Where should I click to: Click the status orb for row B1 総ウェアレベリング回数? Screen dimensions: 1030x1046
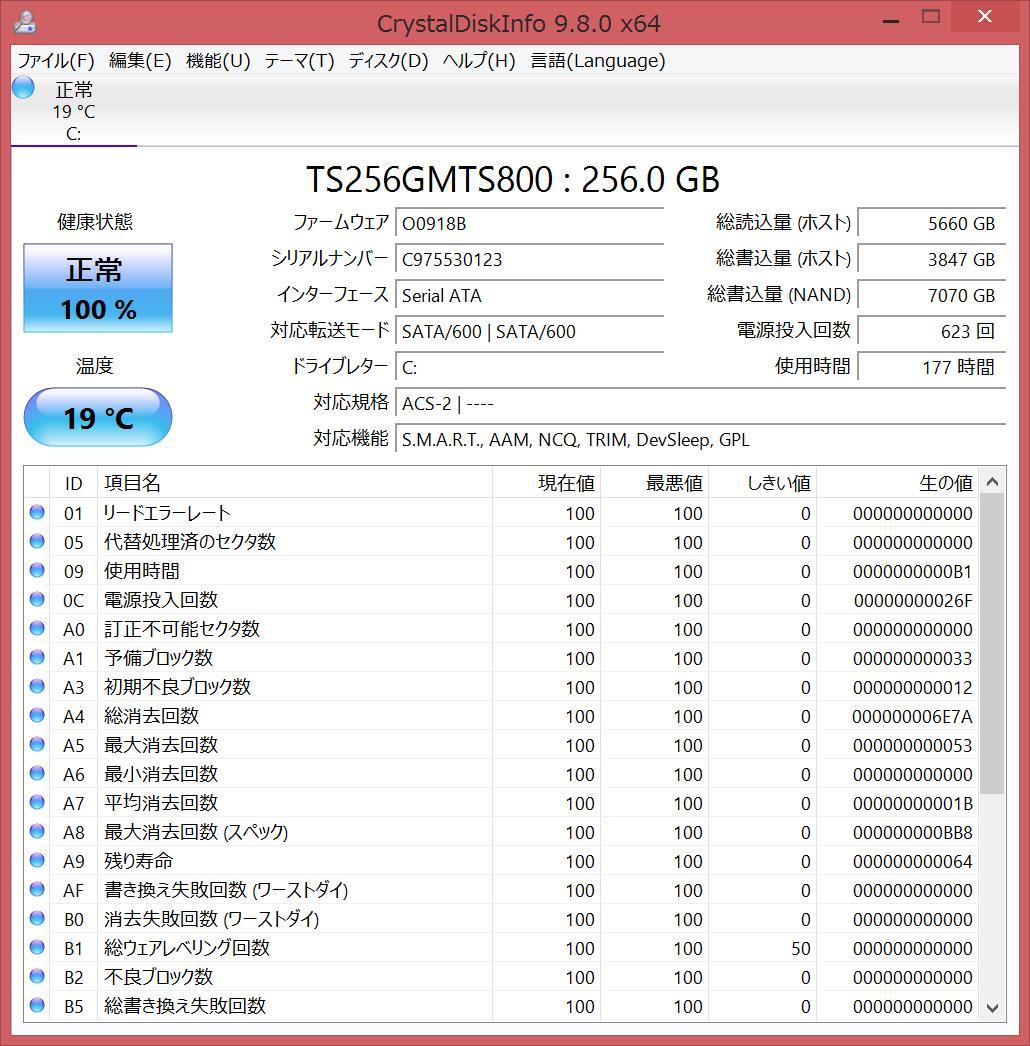pos(37,947)
